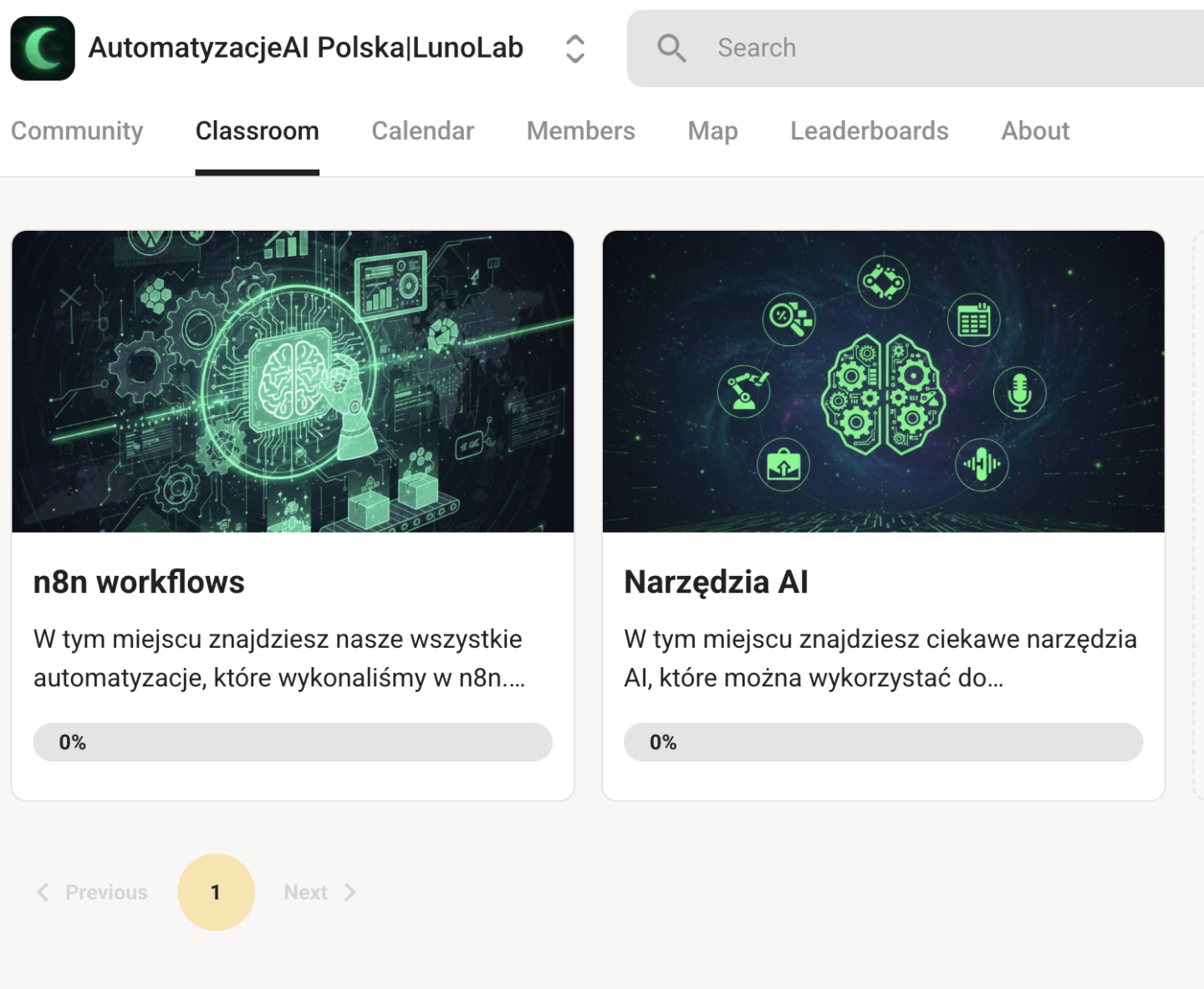View the Leaderboards tab
The width and height of the screenshot is (1204, 989).
[x=869, y=131]
